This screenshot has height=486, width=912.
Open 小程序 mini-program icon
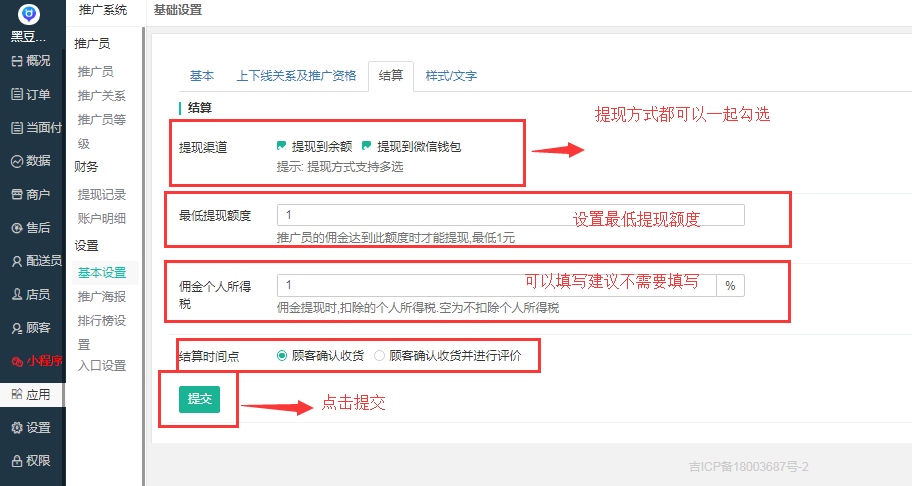pos(17,361)
